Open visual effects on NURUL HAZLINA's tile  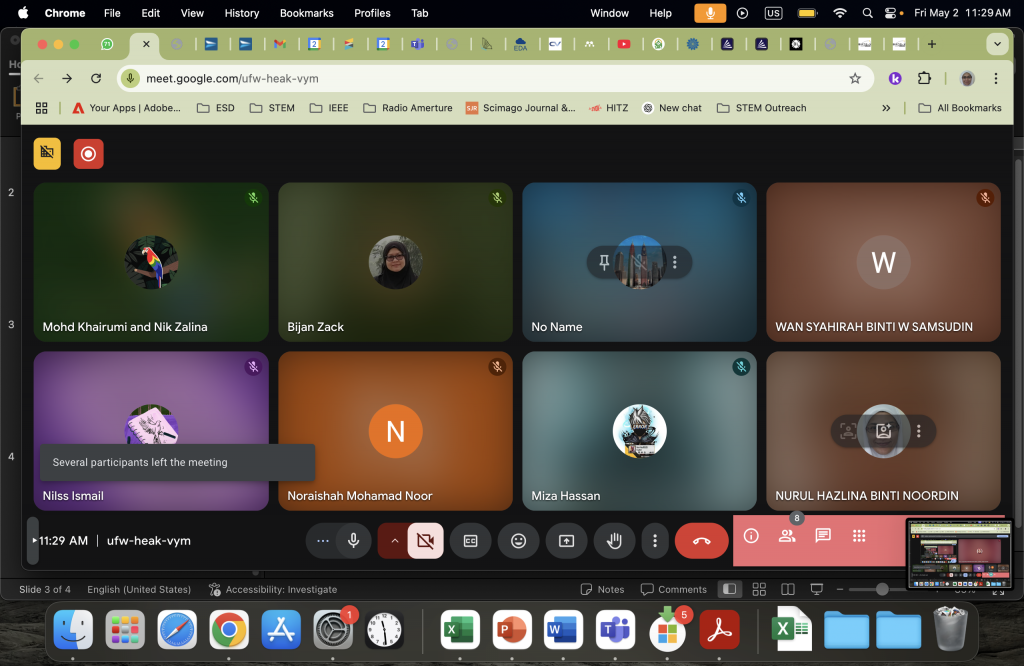(x=884, y=431)
